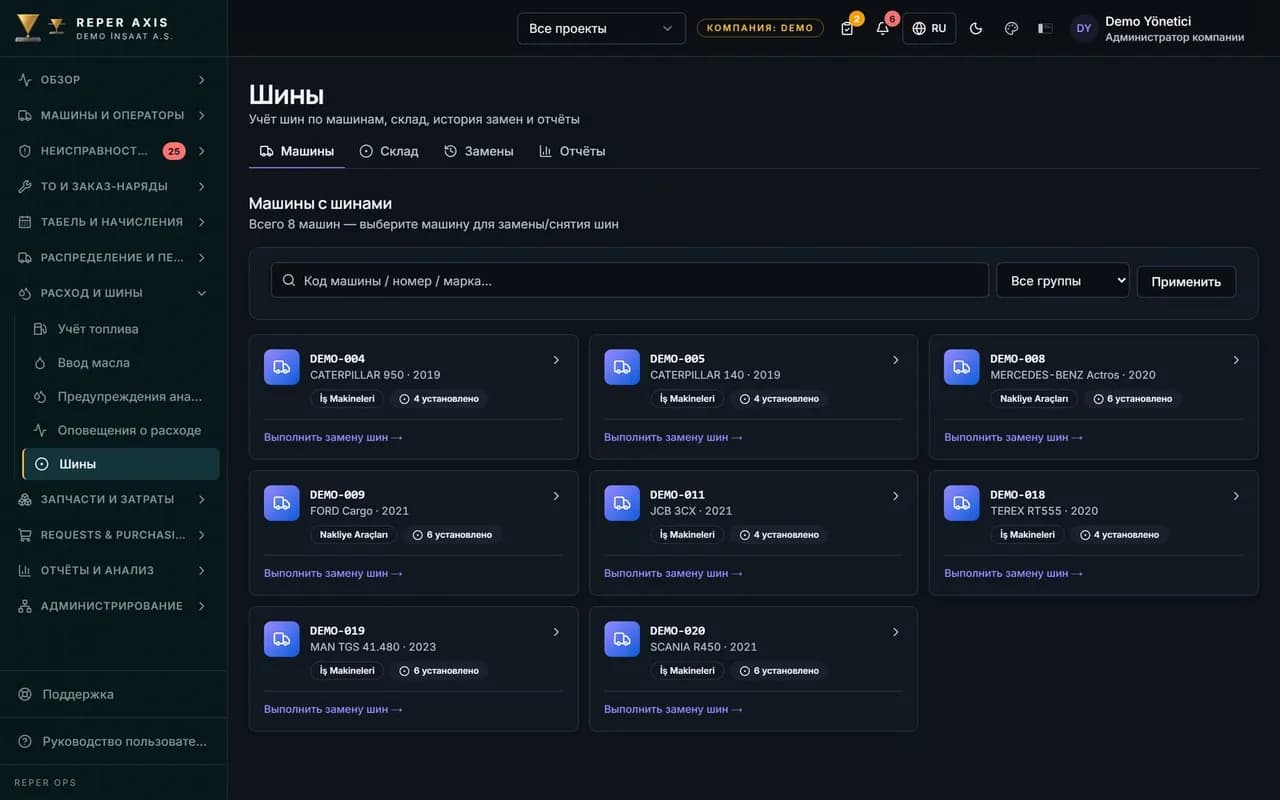Click the truck icon on DEMO-004 card

click(282, 367)
